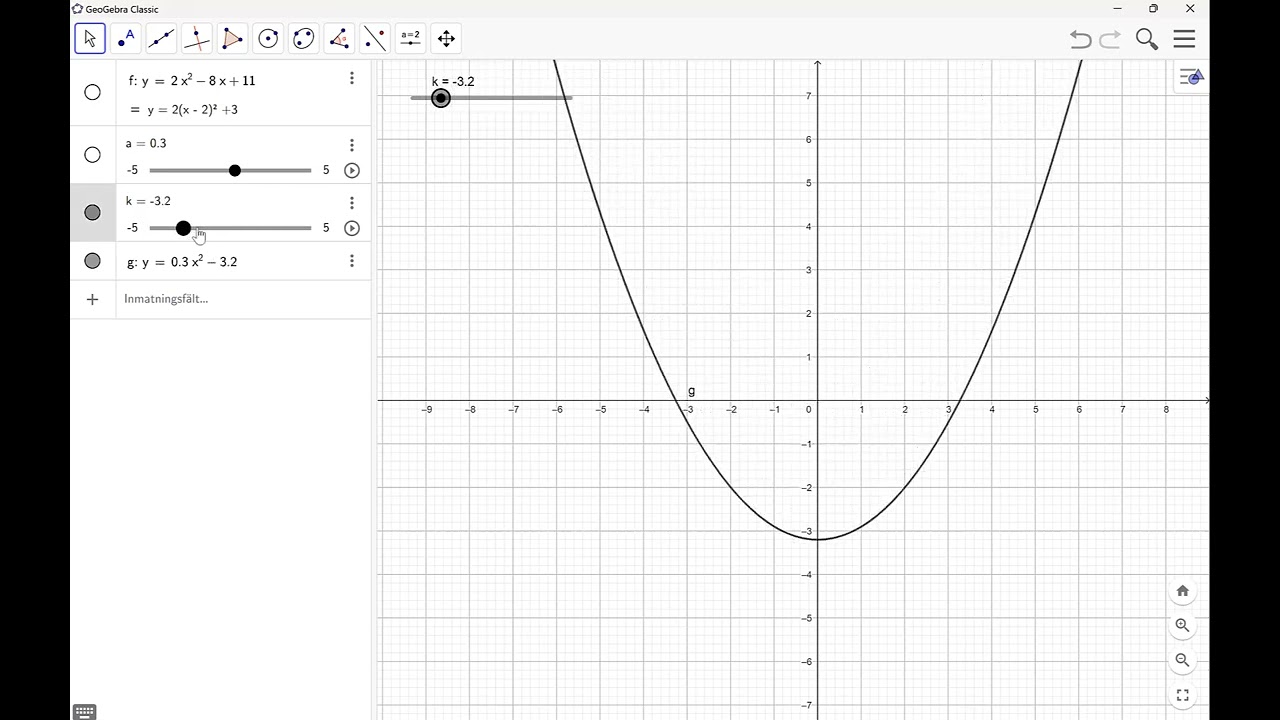Minimize the GeoGebra Classic window
This screenshot has width=1280, height=720.
point(1118,9)
